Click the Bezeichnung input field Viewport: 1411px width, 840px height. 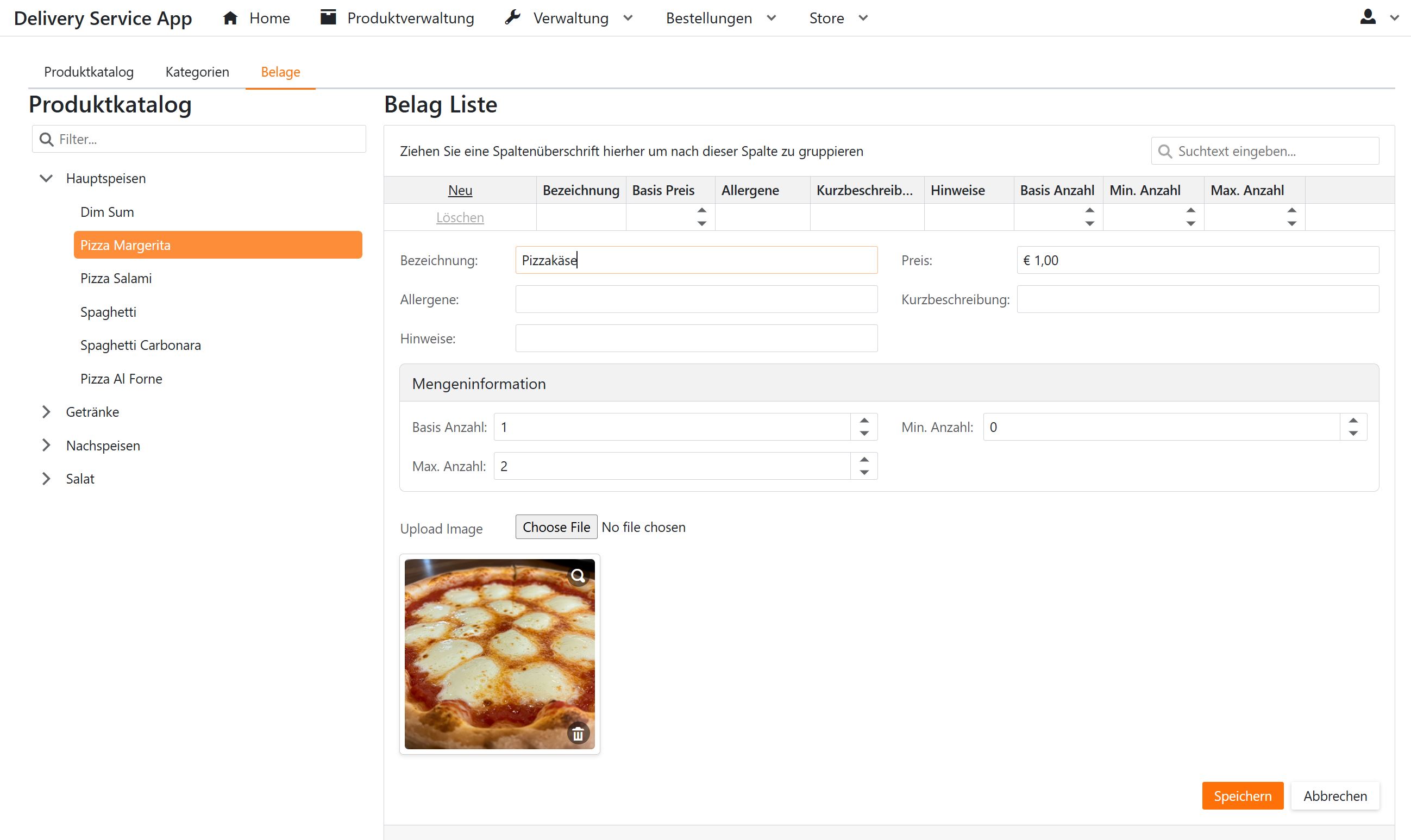696,260
